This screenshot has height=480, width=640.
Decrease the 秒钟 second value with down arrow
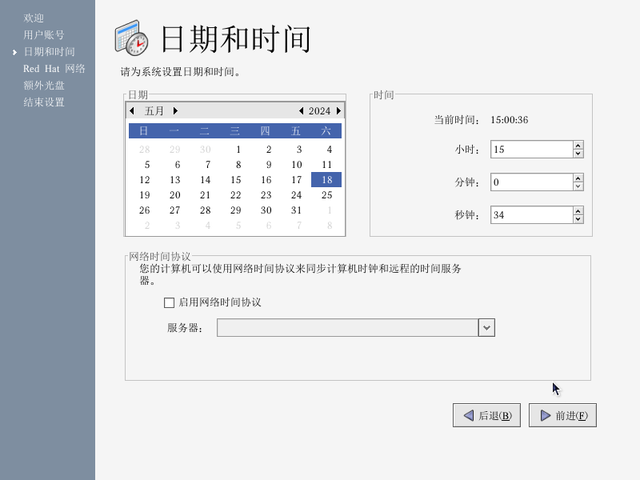(x=578, y=219)
